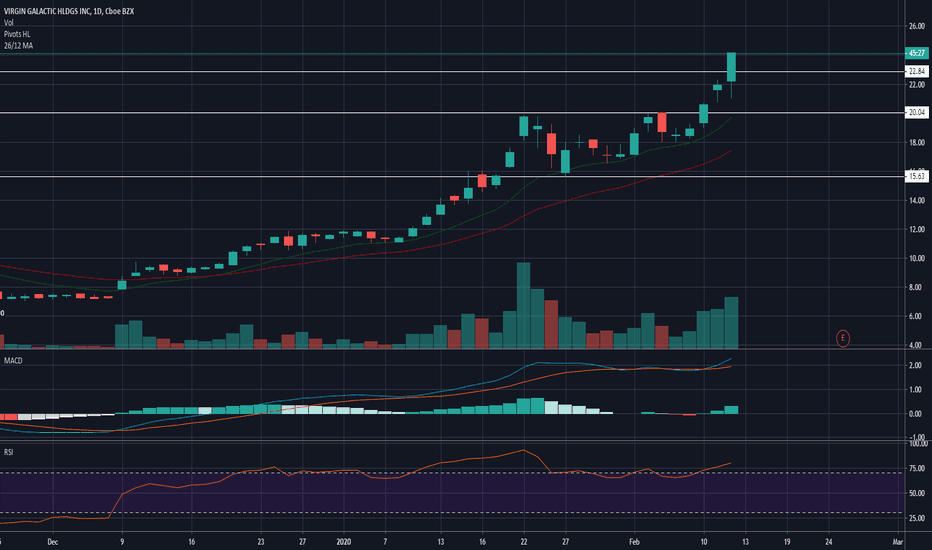Click the 10.00 price axis label
Image resolution: width=932 pixels, height=550 pixels.
tap(917, 258)
